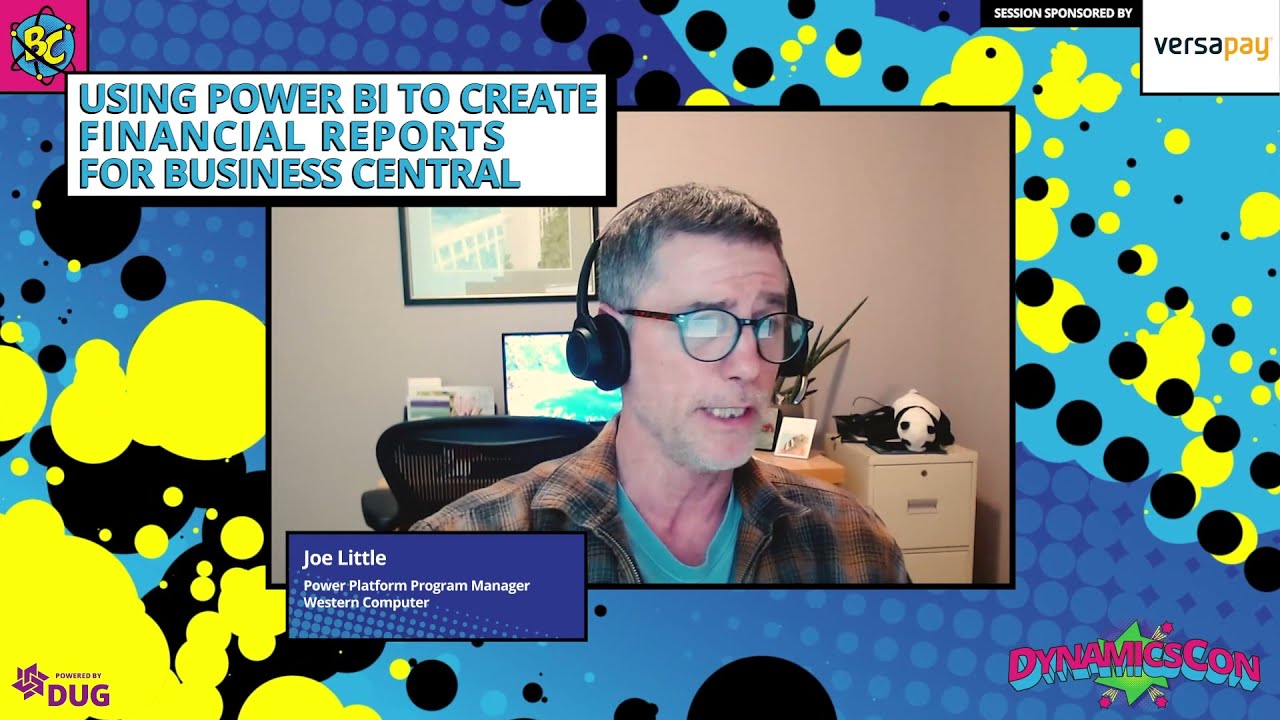Viewport: 1280px width, 720px height.
Task: Click the Versapay sponsor logo
Action: 1210,47
